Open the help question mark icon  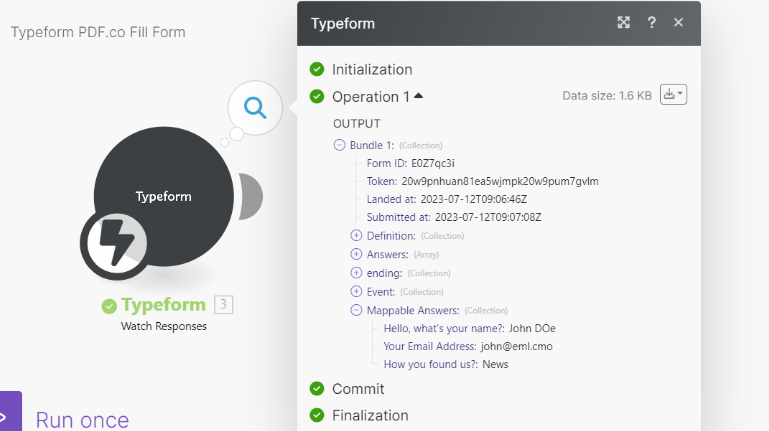[x=651, y=23]
